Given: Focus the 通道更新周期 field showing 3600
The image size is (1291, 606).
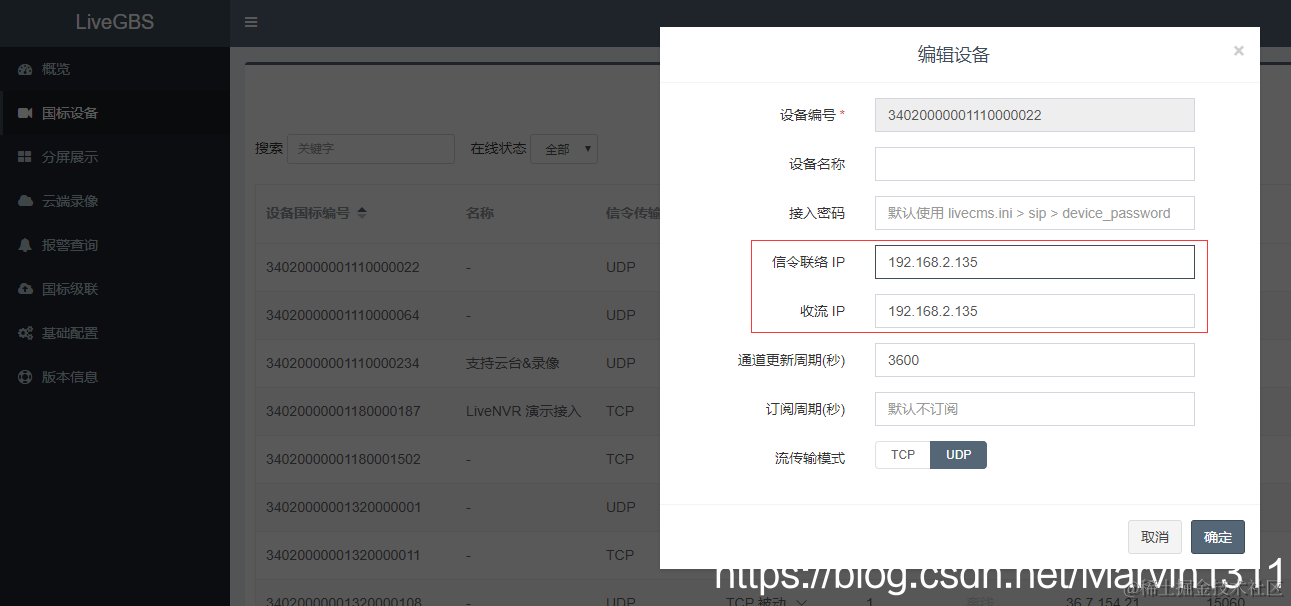Looking at the screenshot, I should (1035, 360).
